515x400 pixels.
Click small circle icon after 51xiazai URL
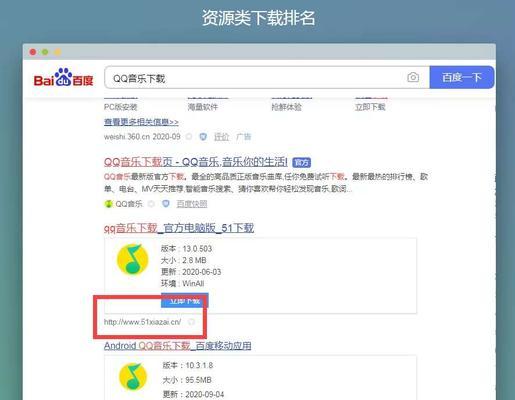click(x=191, y=322)
